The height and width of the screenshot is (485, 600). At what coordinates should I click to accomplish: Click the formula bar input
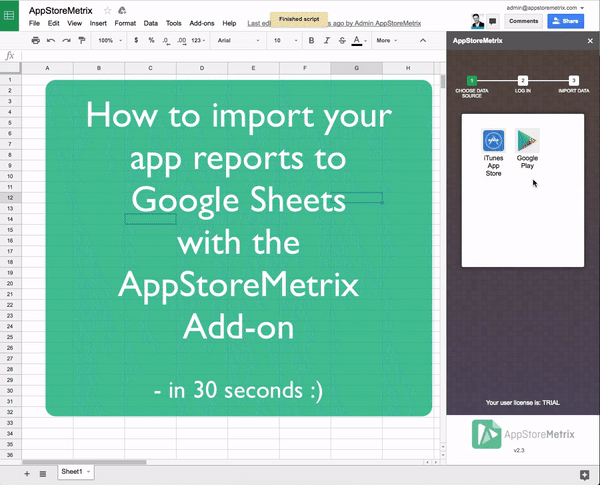(233, 56)
